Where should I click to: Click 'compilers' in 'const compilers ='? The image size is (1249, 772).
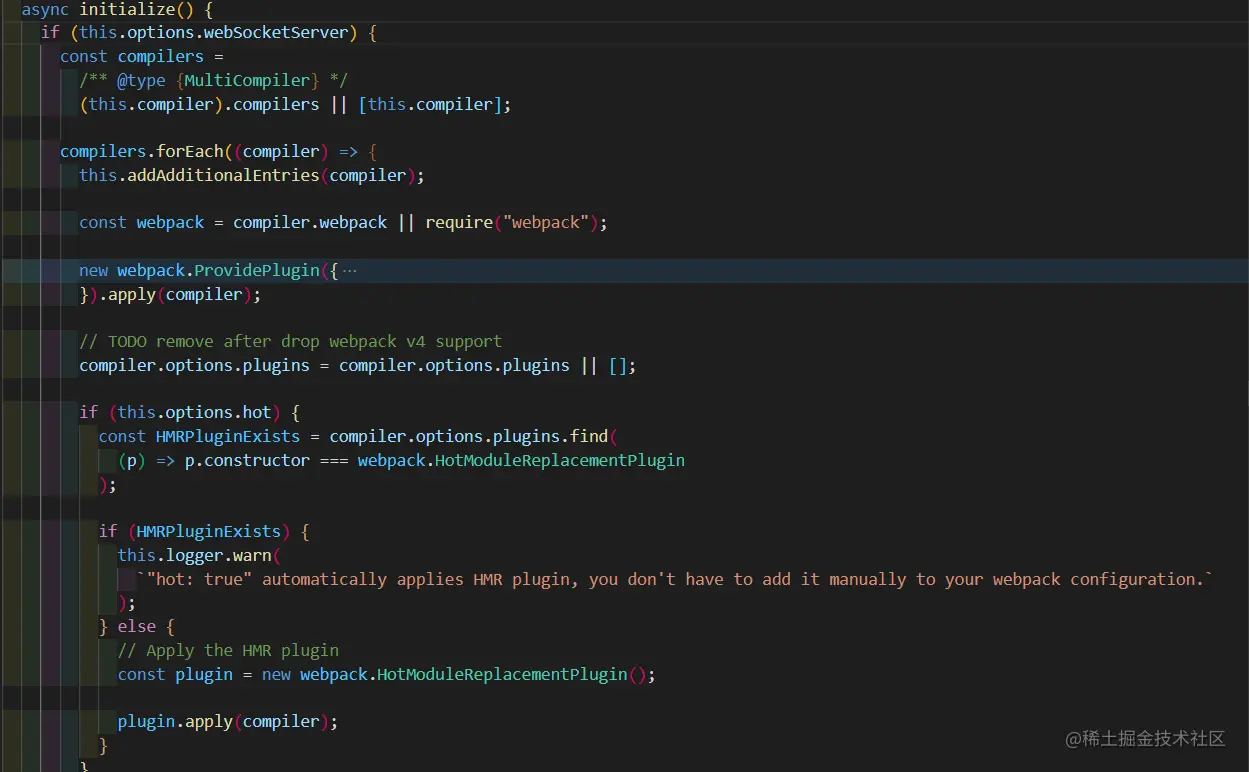[x=161, y=57]
